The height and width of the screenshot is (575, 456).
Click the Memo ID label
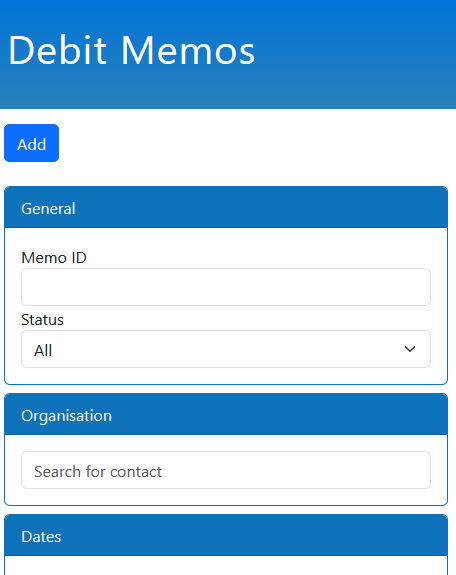54,258
